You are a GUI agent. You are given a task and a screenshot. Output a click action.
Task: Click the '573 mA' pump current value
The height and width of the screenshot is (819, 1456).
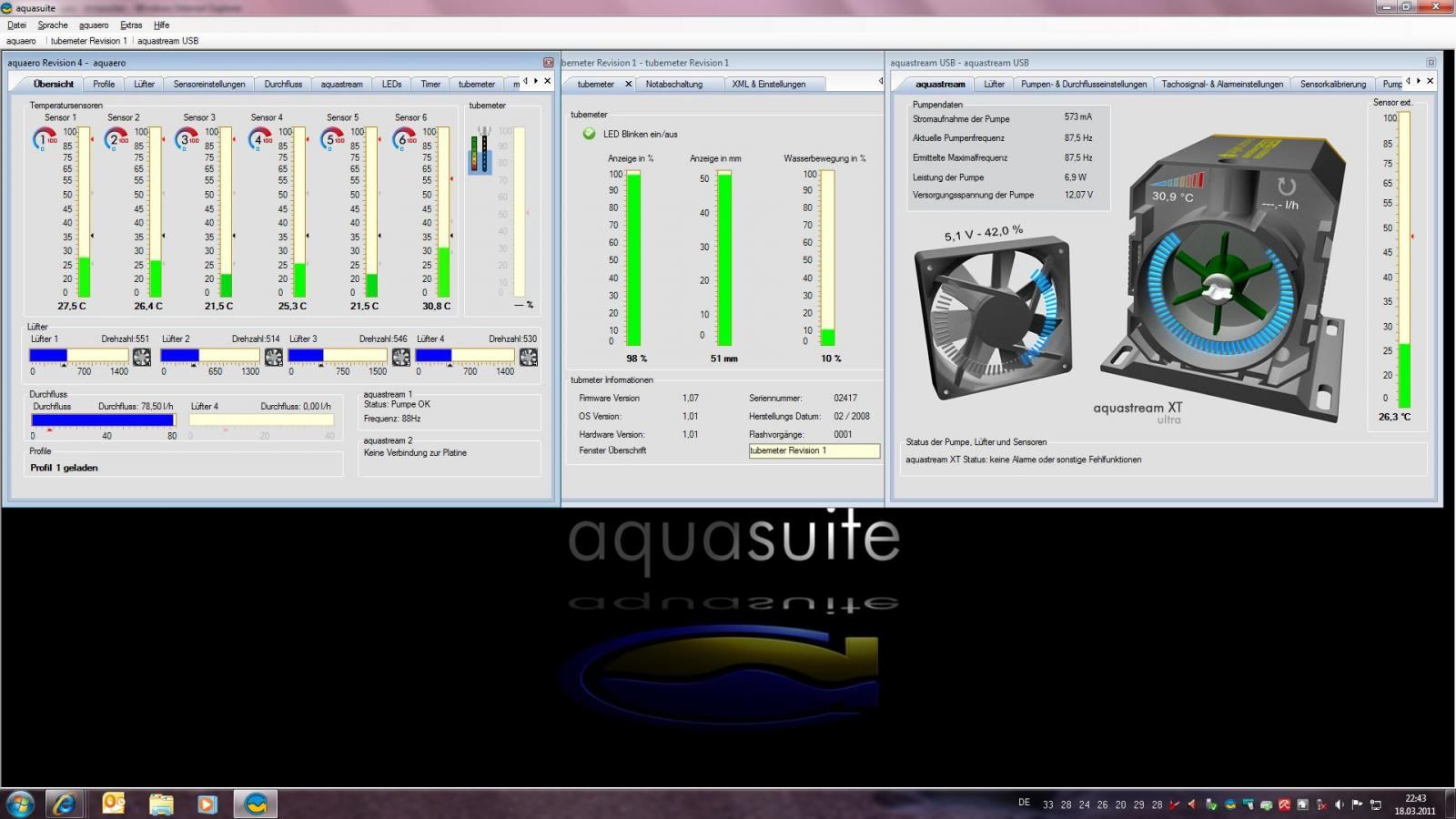point(1078,117)
